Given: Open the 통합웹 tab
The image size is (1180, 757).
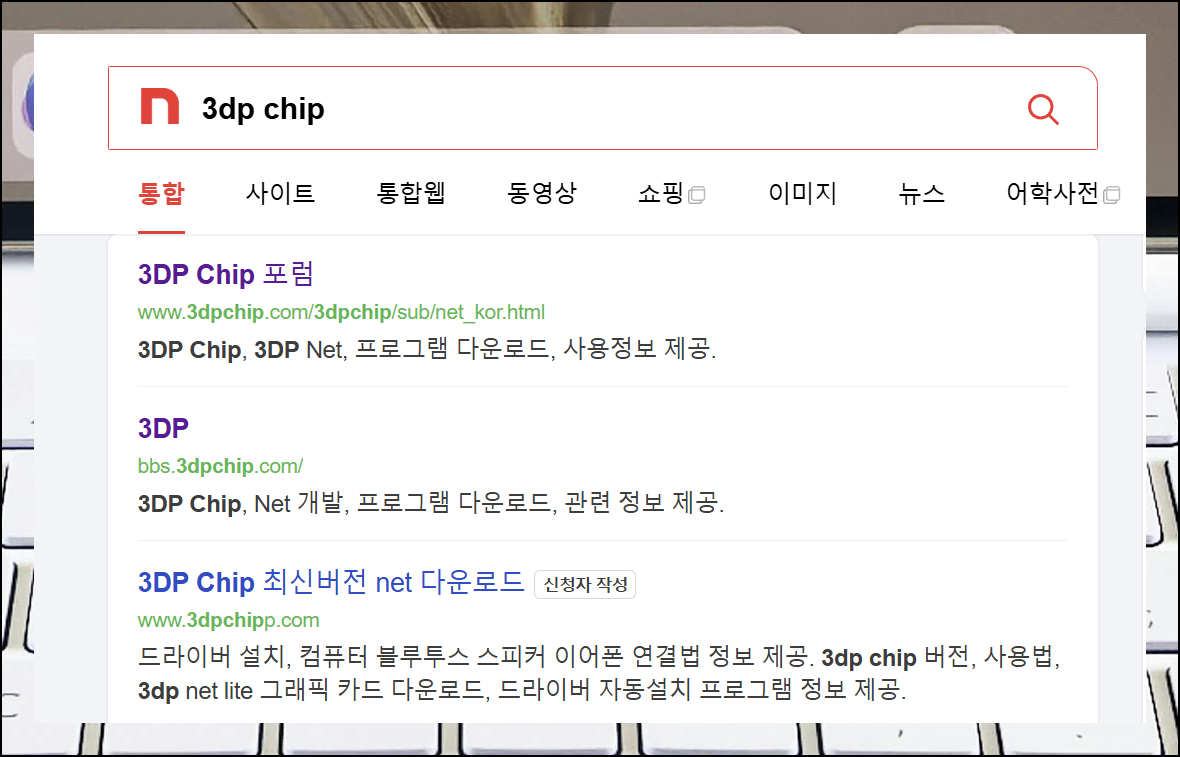Looking at the screenshot, I should click(x=411, y=194).
